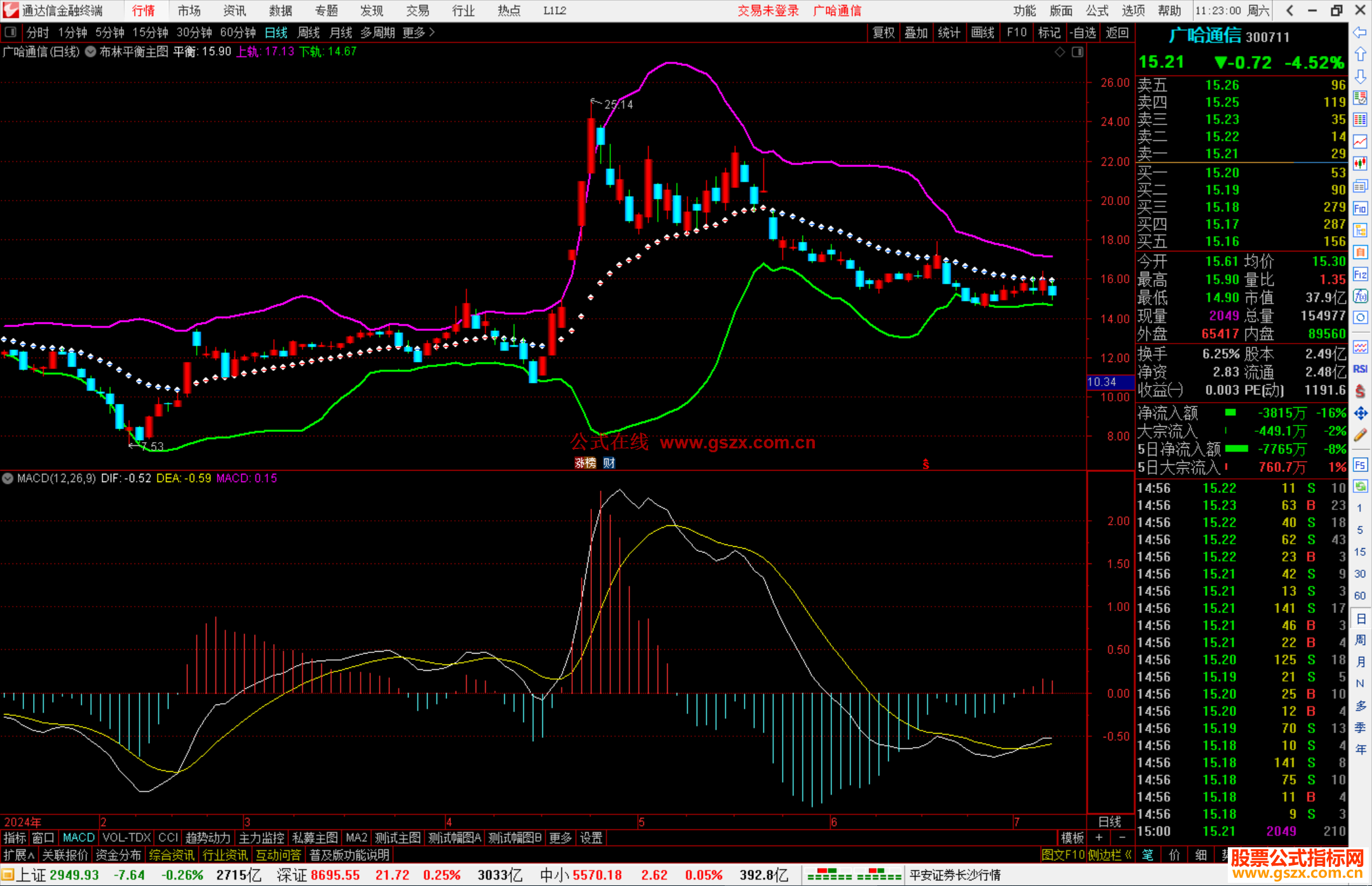Select the RSI indicator sidebar icon
Screen dimensions: 1372x886
point(1360,369)
